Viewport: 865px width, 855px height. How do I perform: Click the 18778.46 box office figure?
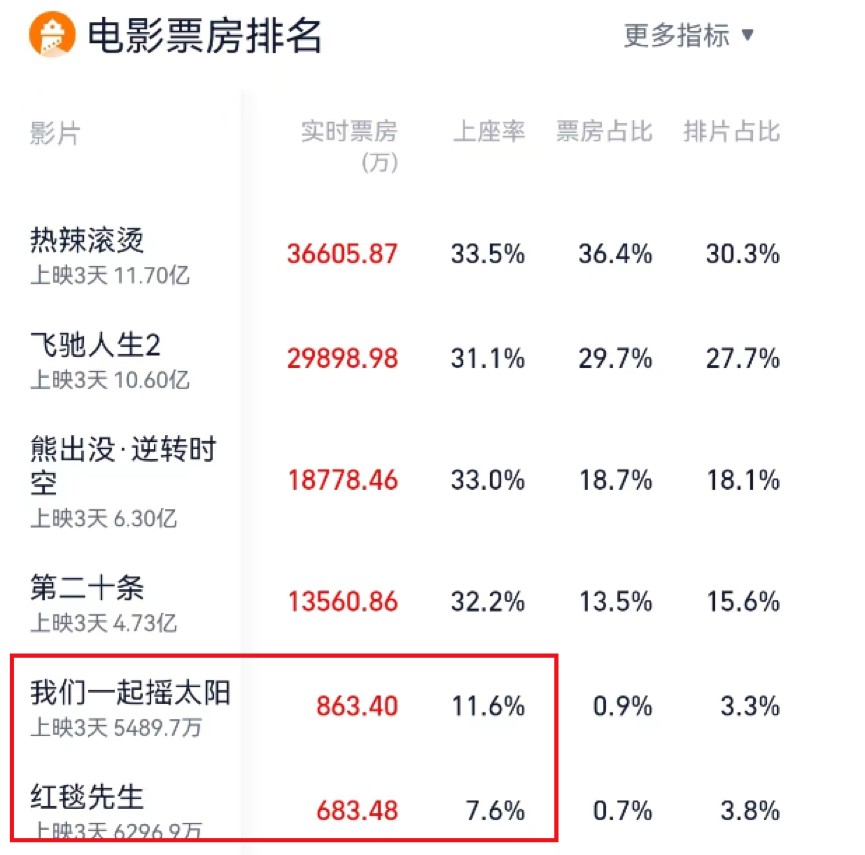(343, 480)
